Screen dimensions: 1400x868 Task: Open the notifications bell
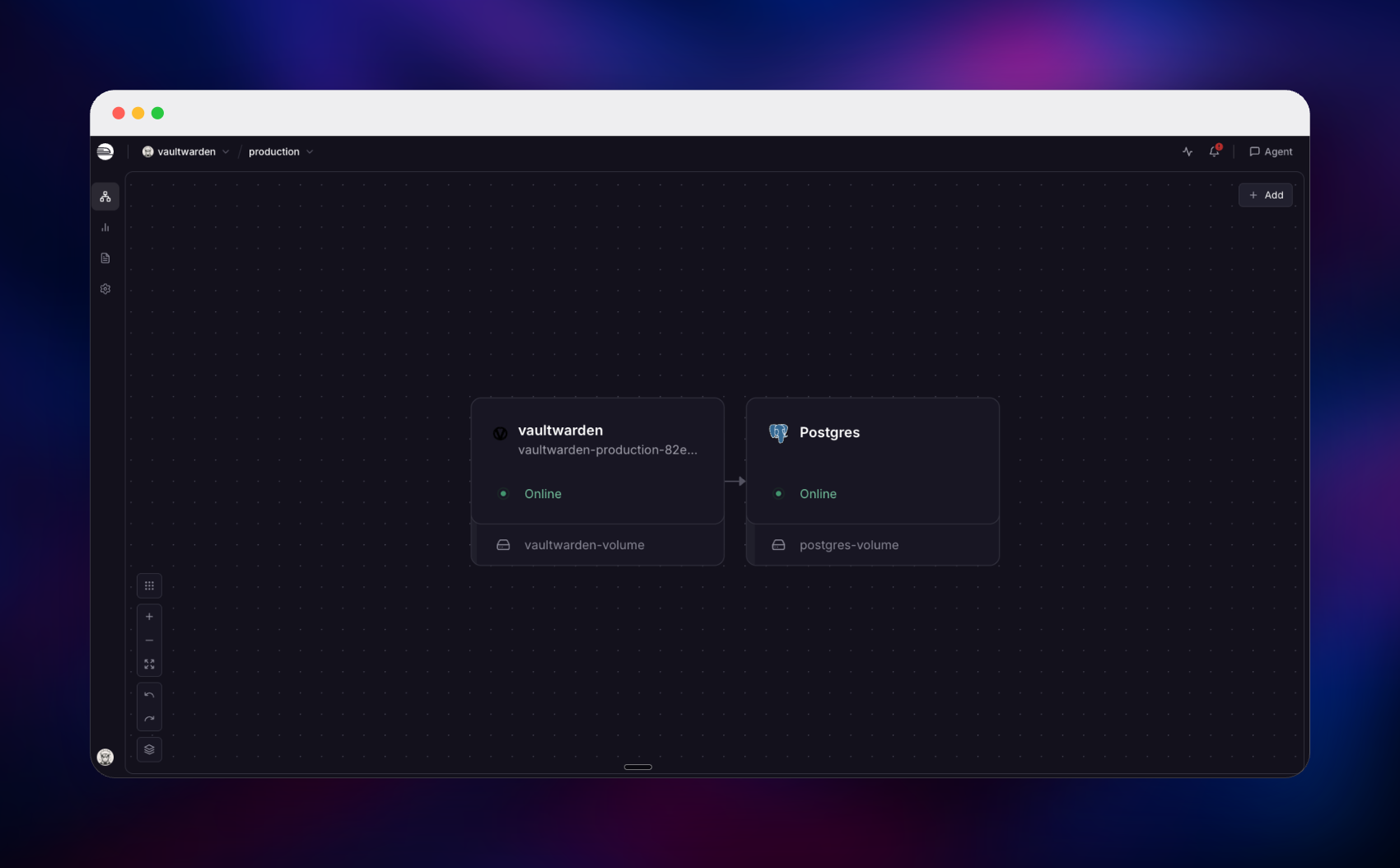[1215, 152]
